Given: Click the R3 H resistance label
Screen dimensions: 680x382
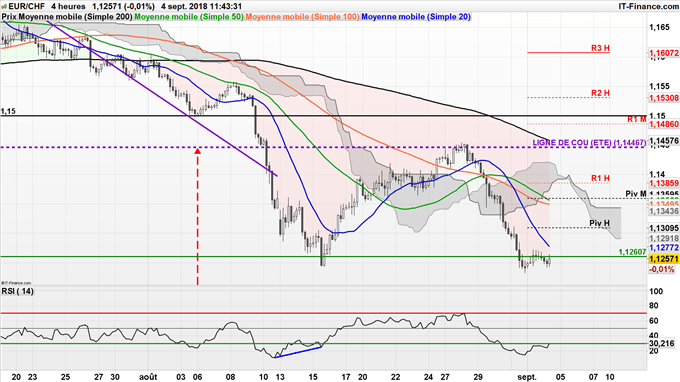Looking at the screenshot, I should 600,48.
